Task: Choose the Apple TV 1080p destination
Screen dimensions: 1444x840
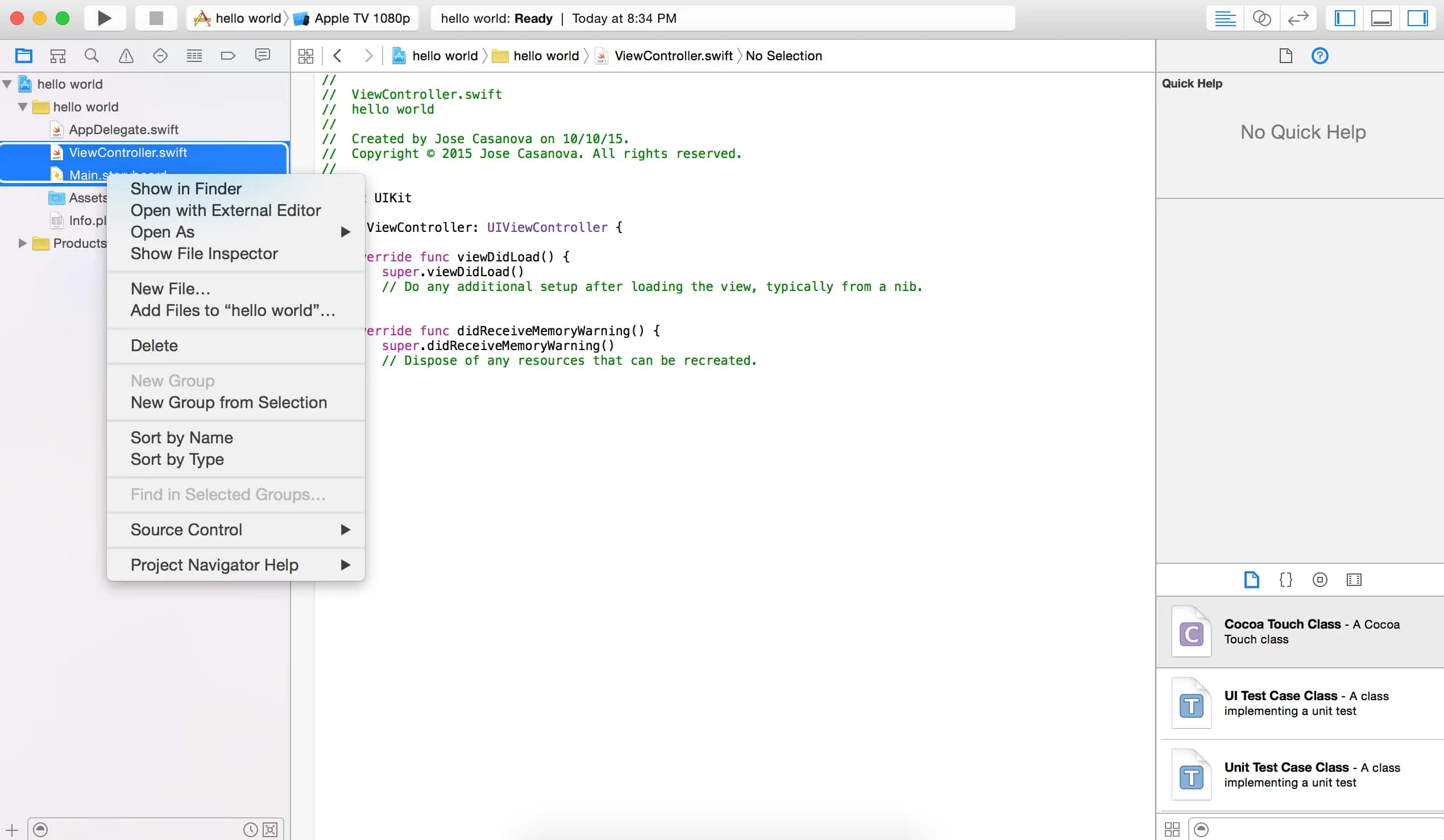Action: 353,18
